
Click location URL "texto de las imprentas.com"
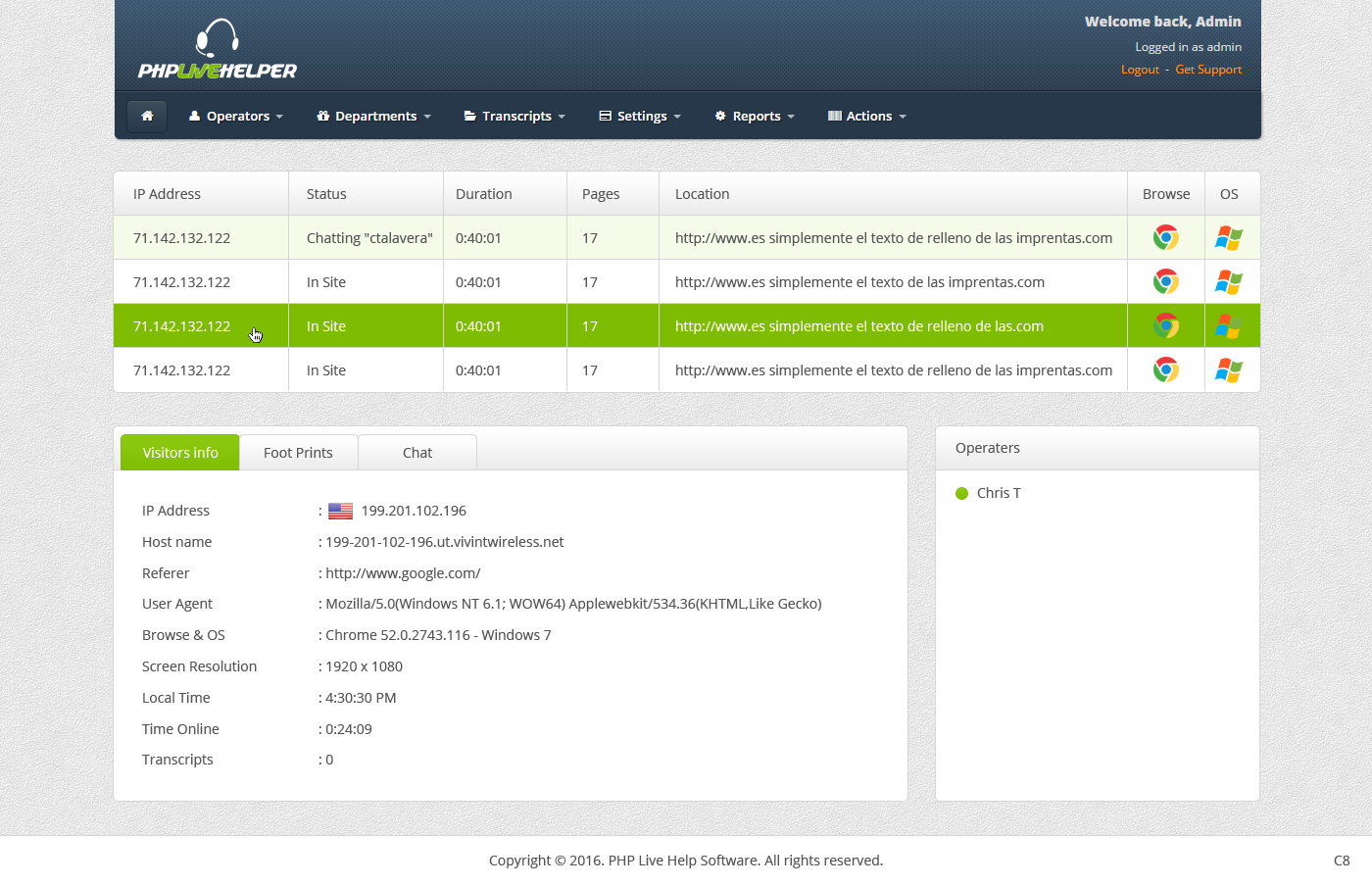[859, 282]
